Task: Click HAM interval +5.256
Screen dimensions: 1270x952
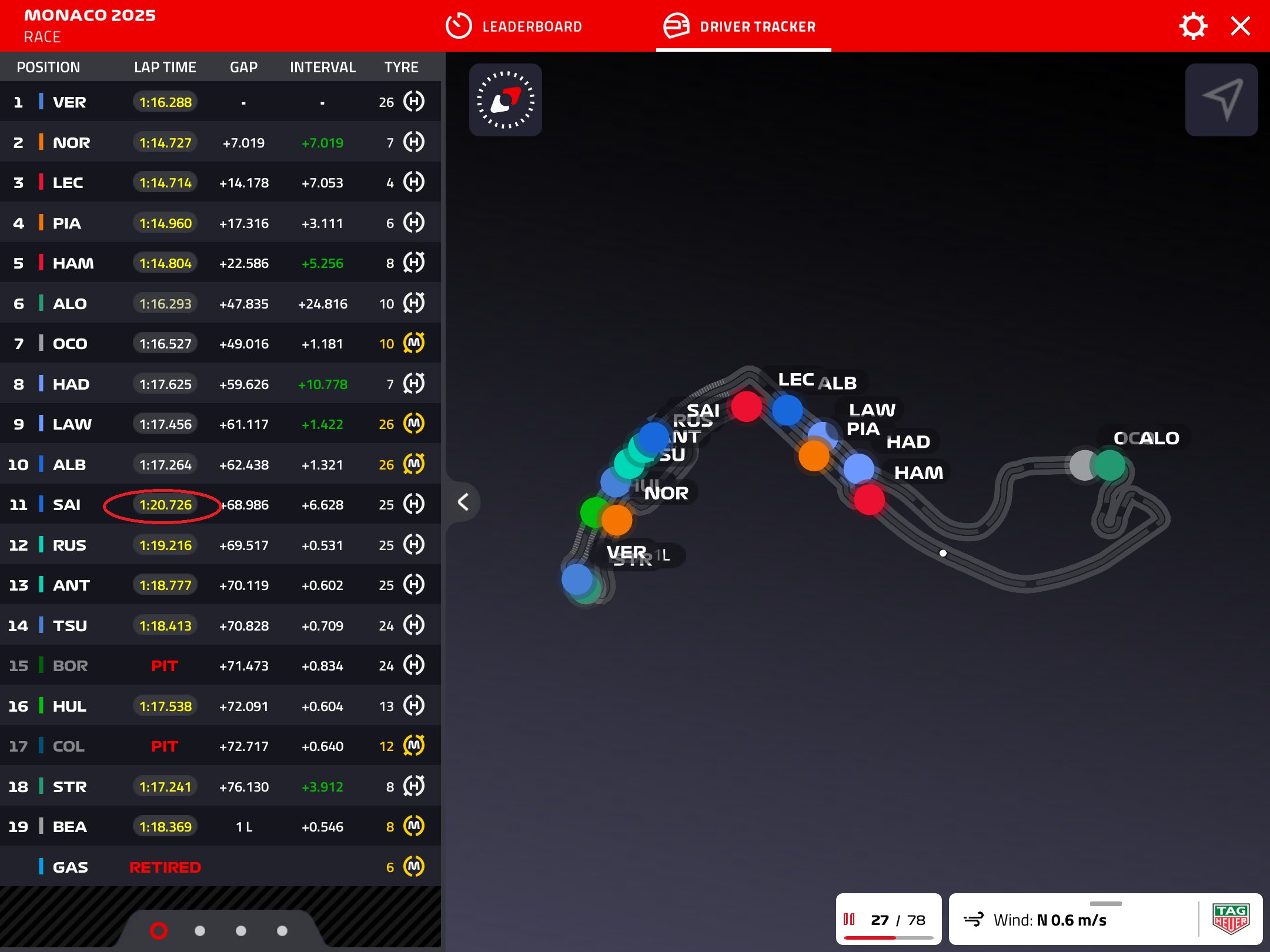Action: click(322, 263)
